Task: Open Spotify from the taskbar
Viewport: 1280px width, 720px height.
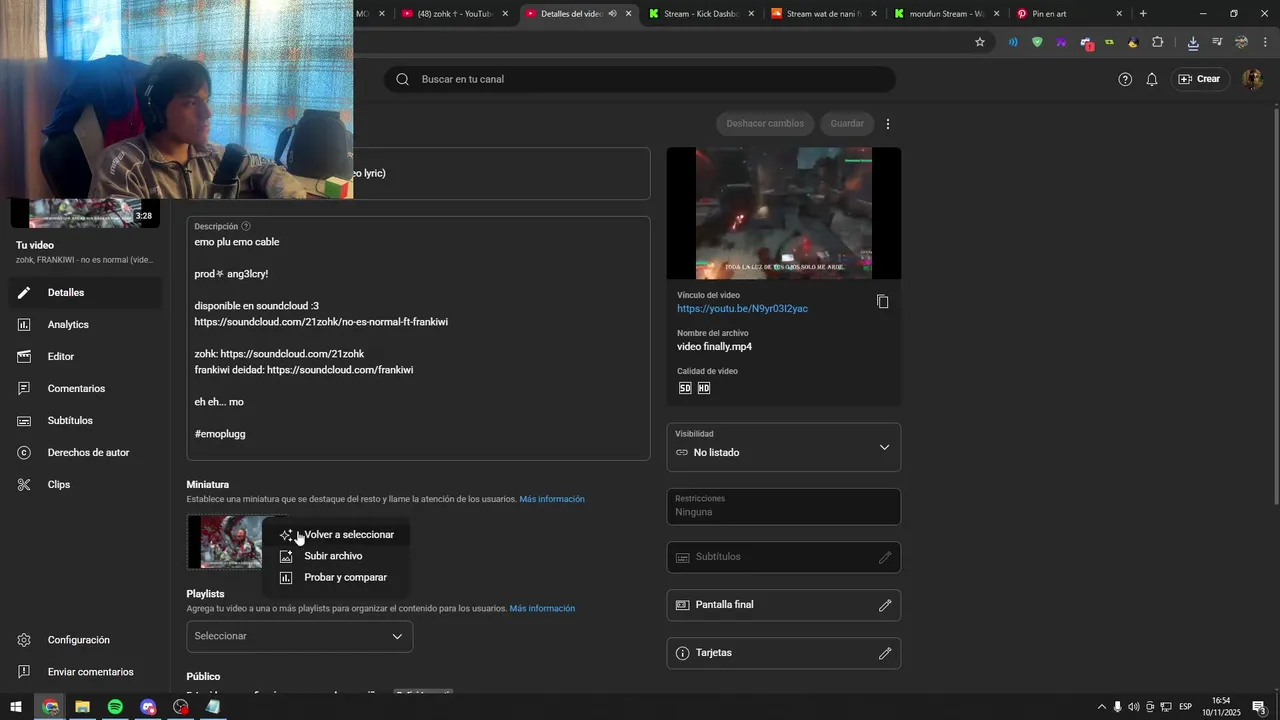Action: [x=115, y=707]
